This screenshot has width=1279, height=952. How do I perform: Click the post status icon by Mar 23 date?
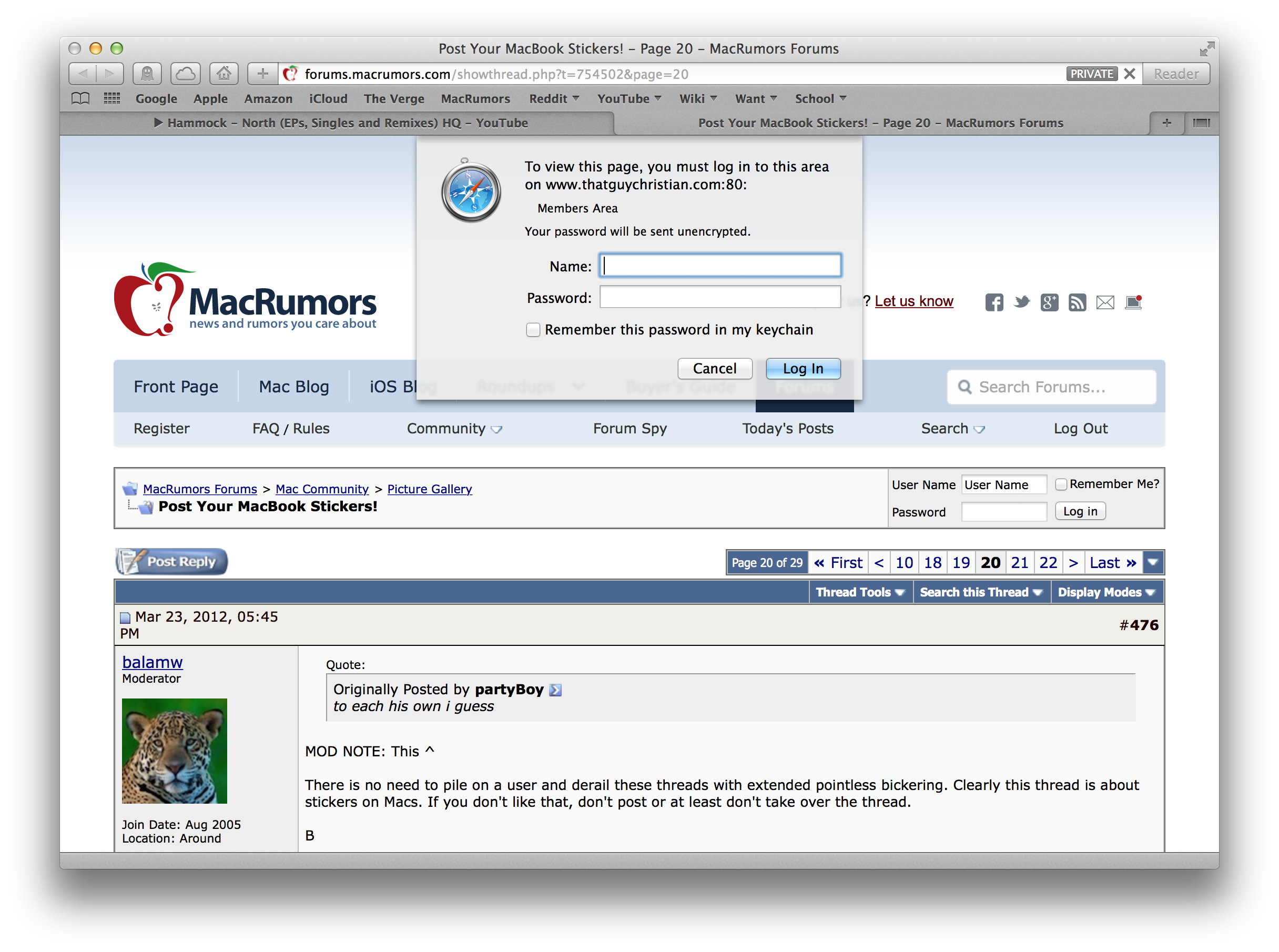[125, 619]
